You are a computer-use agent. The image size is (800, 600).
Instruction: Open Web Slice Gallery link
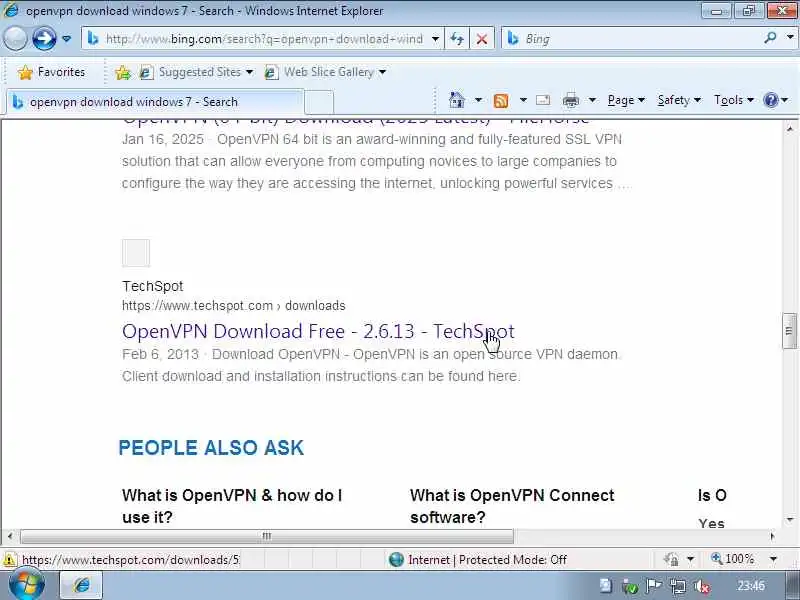[329, 72]
